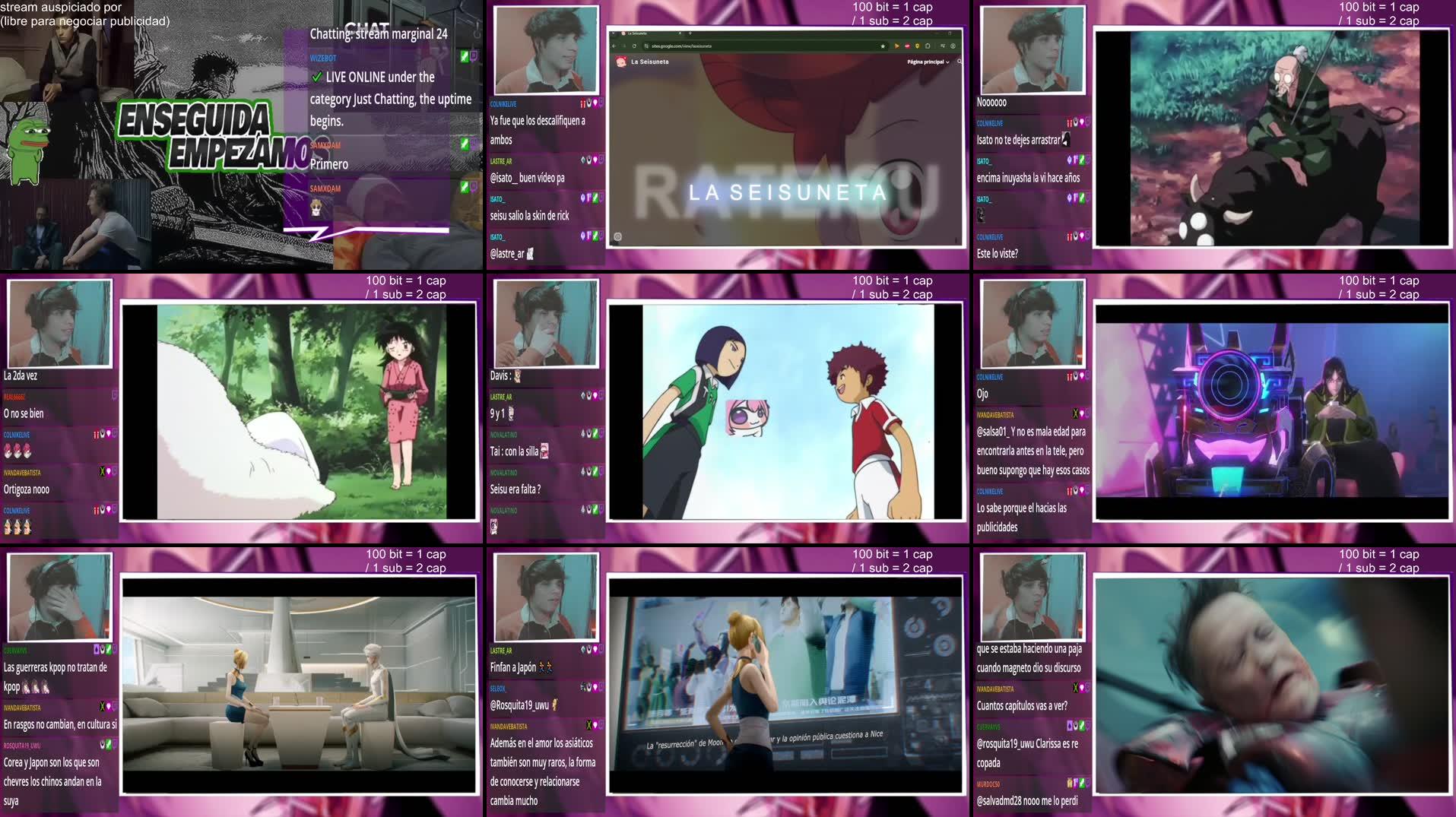Go back in the La Seisuneta browser
The width and height of the screenshot is (1456, 817).
click(614, 46)
